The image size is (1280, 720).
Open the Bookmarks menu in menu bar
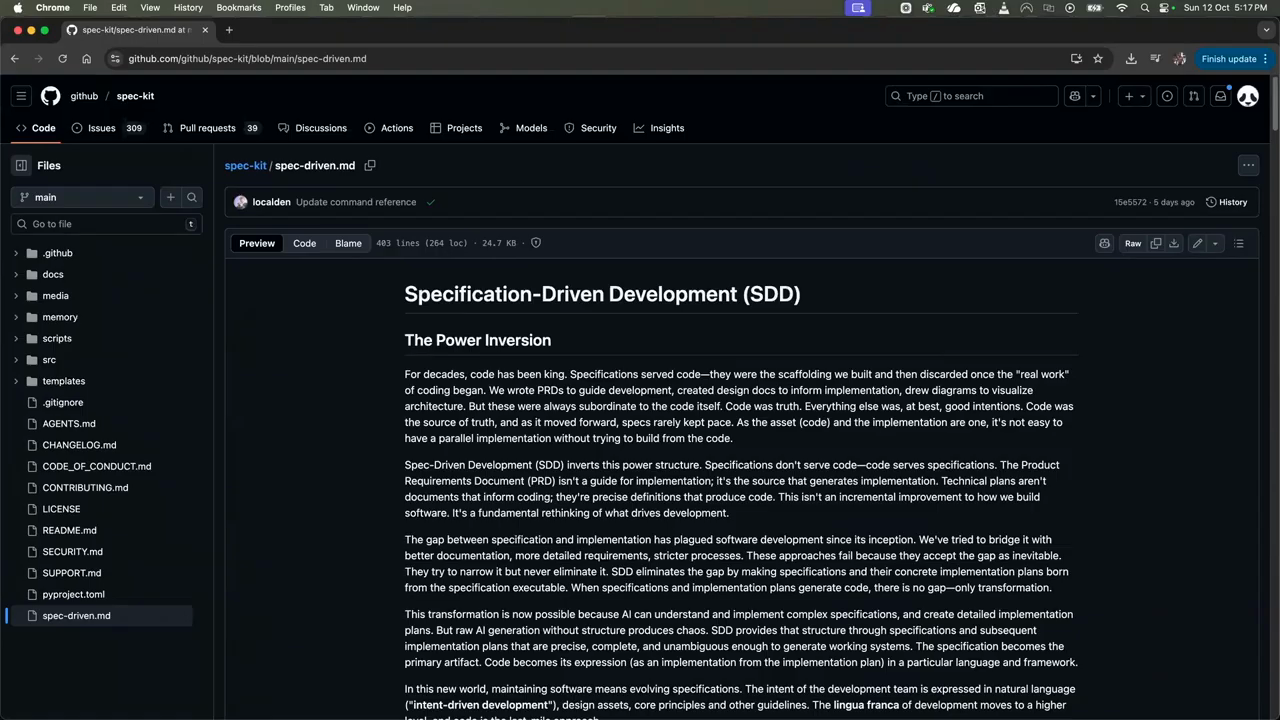tap(238, 7)
